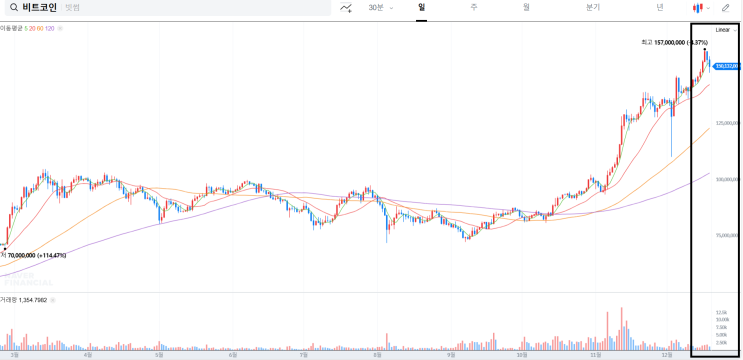The width and height of the screenshot is (743, 360).
Task: Switch to the 주 weekly tab
Action: [x=474, y=8]
